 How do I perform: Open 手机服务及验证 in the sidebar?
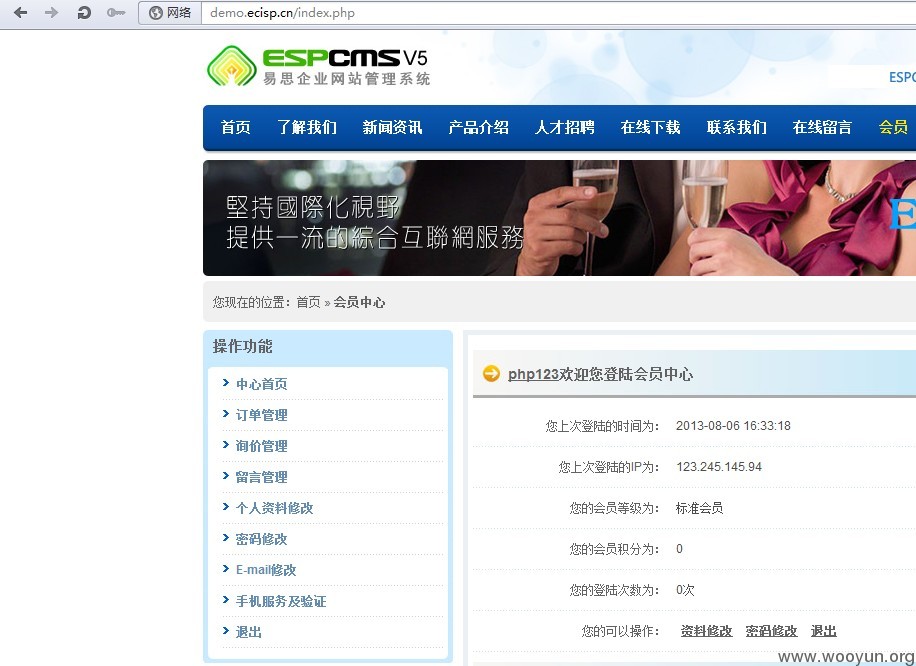coord(281,601)
